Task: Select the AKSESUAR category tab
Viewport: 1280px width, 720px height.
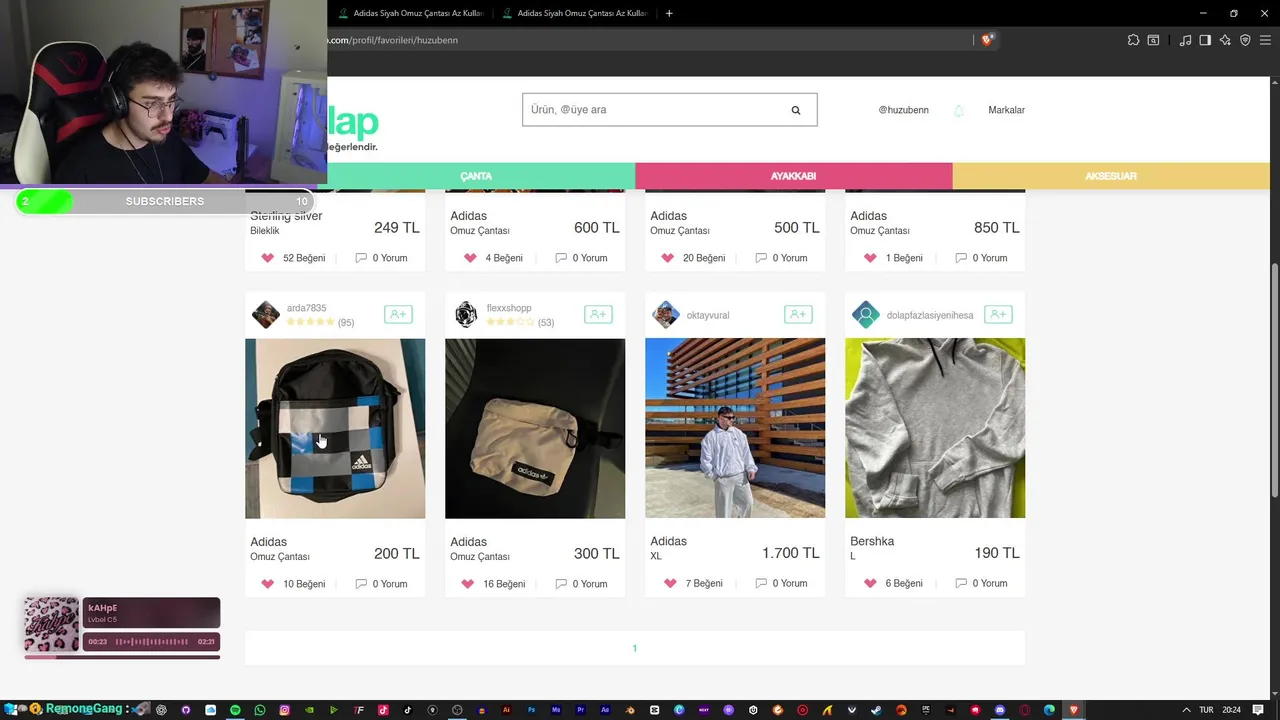Action: (x=1111, y=176)
